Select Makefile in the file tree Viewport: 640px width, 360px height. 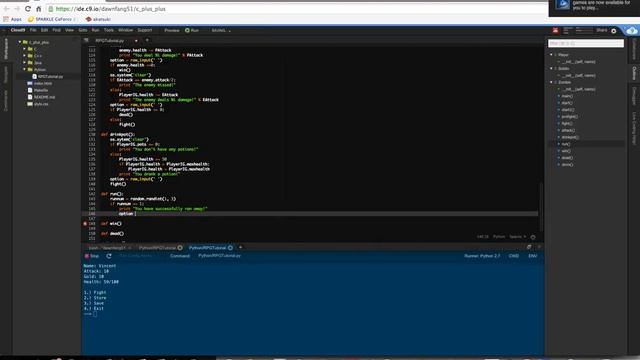(x=38, y=90)
